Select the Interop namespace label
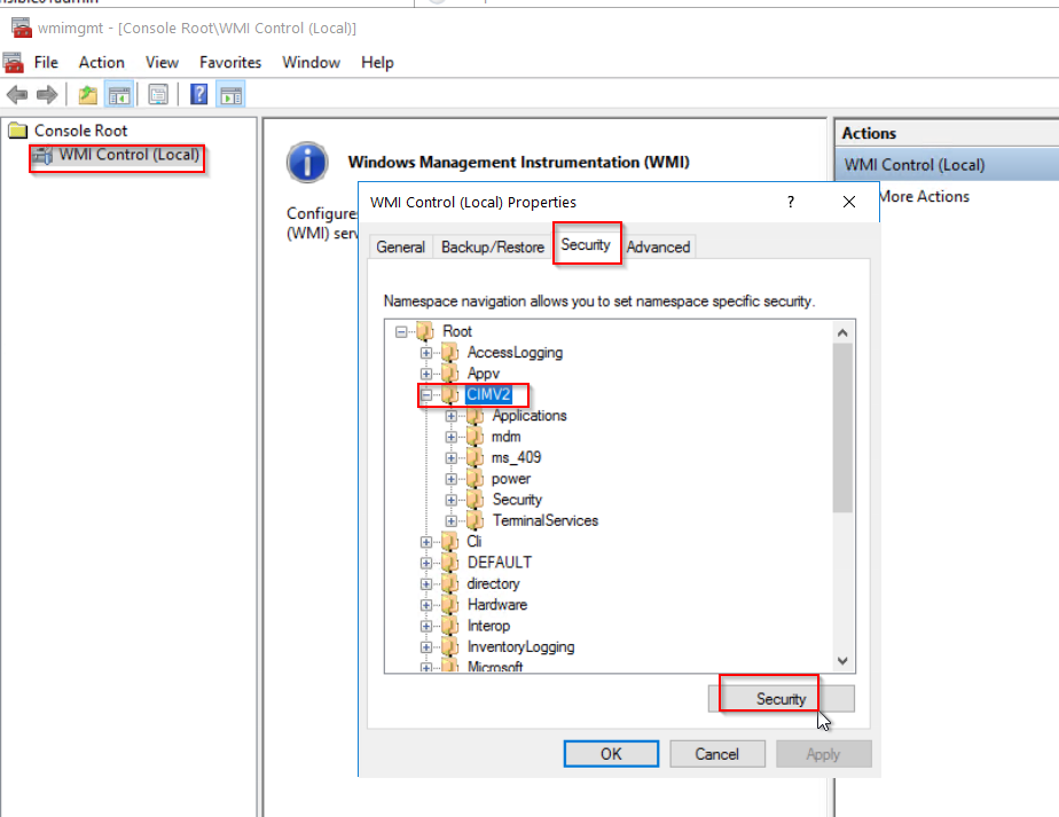This screenshot has width=1059, height=817. point(488,626)
